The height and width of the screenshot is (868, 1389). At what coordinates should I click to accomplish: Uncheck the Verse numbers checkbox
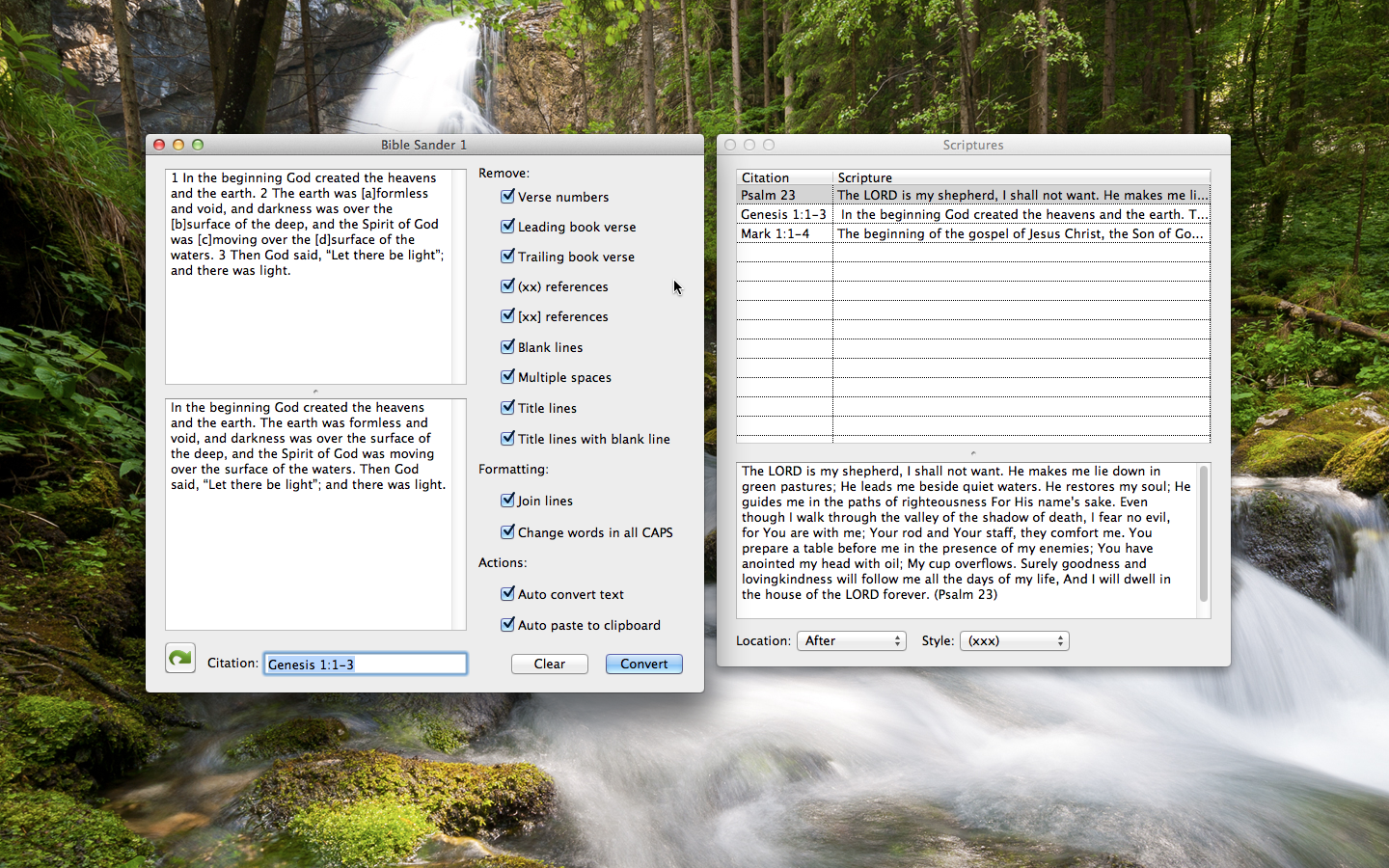pos(507,197)
